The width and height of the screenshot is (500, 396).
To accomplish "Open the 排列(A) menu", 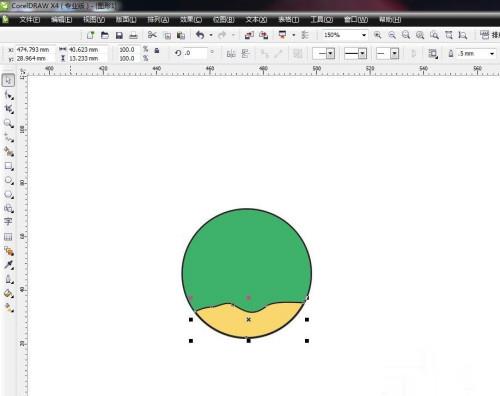I will (158, 20).
